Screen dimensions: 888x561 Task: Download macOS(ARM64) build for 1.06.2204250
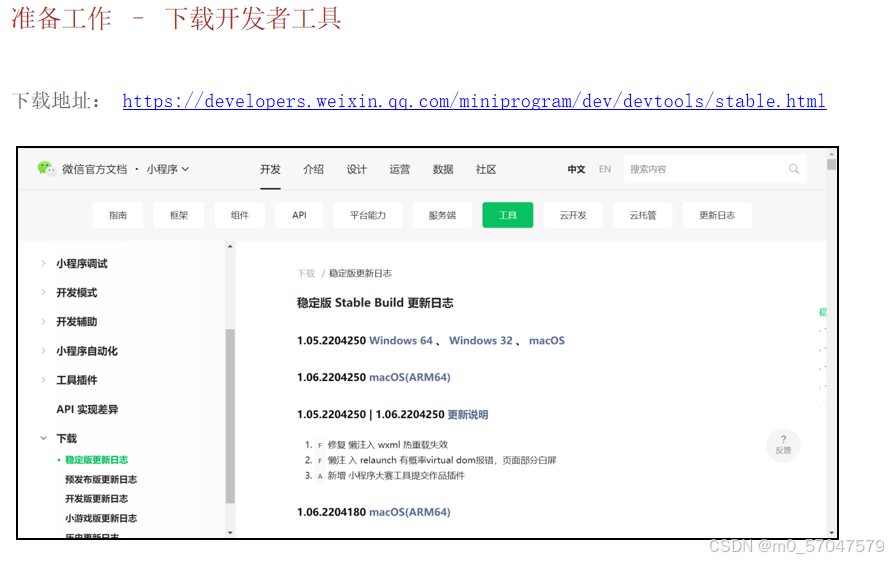[409, 377]
